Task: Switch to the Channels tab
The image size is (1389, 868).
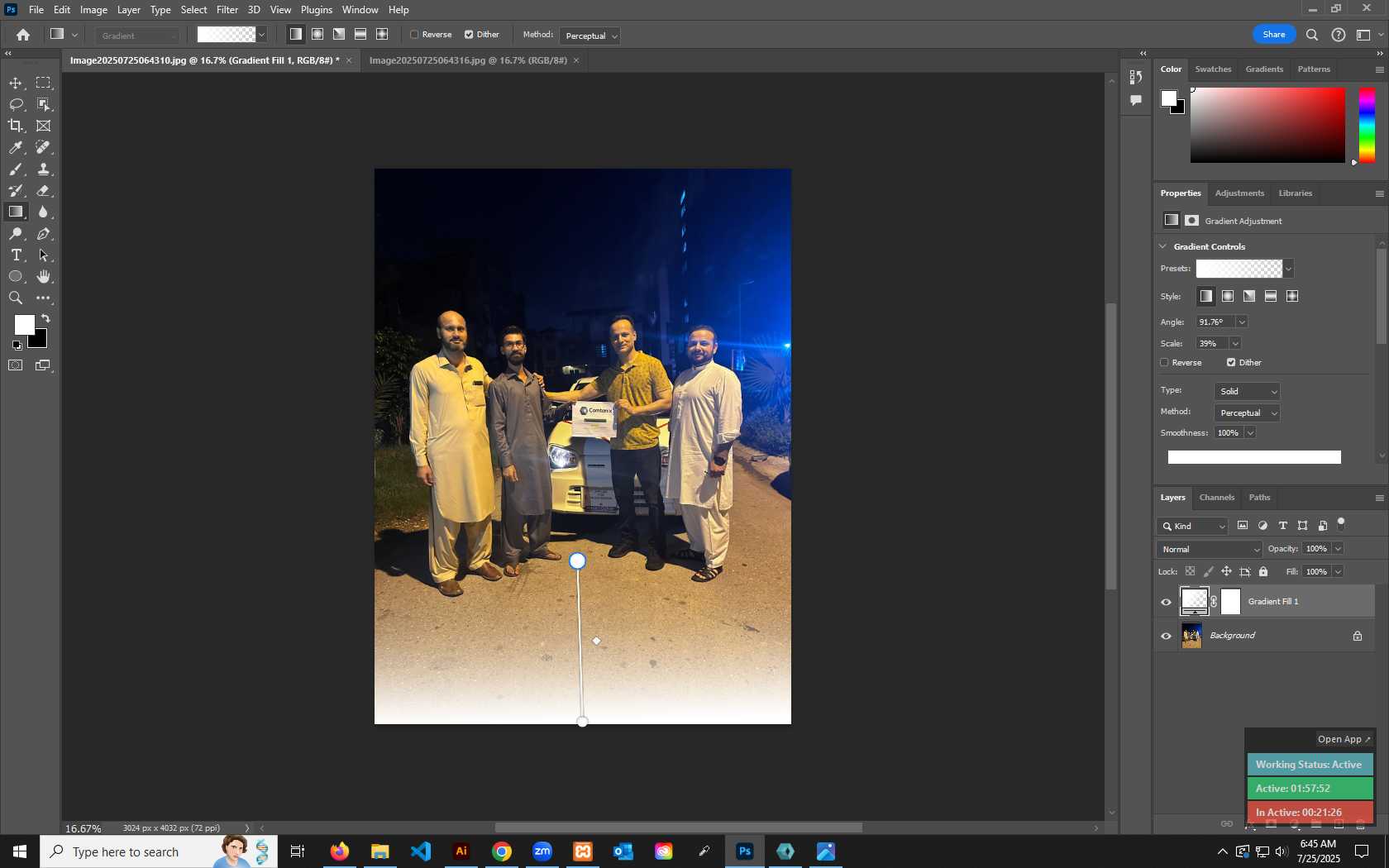Action: click(x=1217, y=498)
